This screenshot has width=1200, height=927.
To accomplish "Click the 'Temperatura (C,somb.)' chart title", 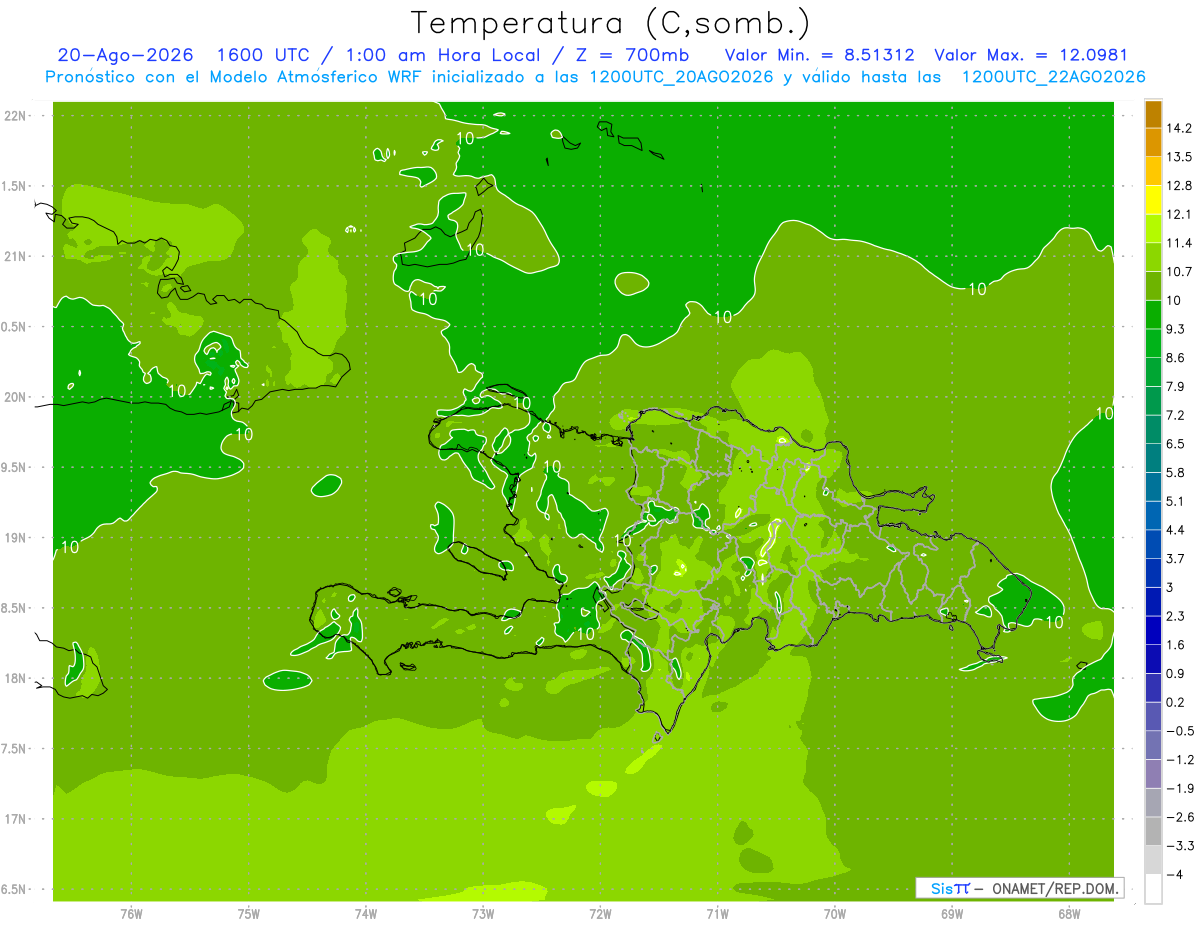I will click(611, 23).
